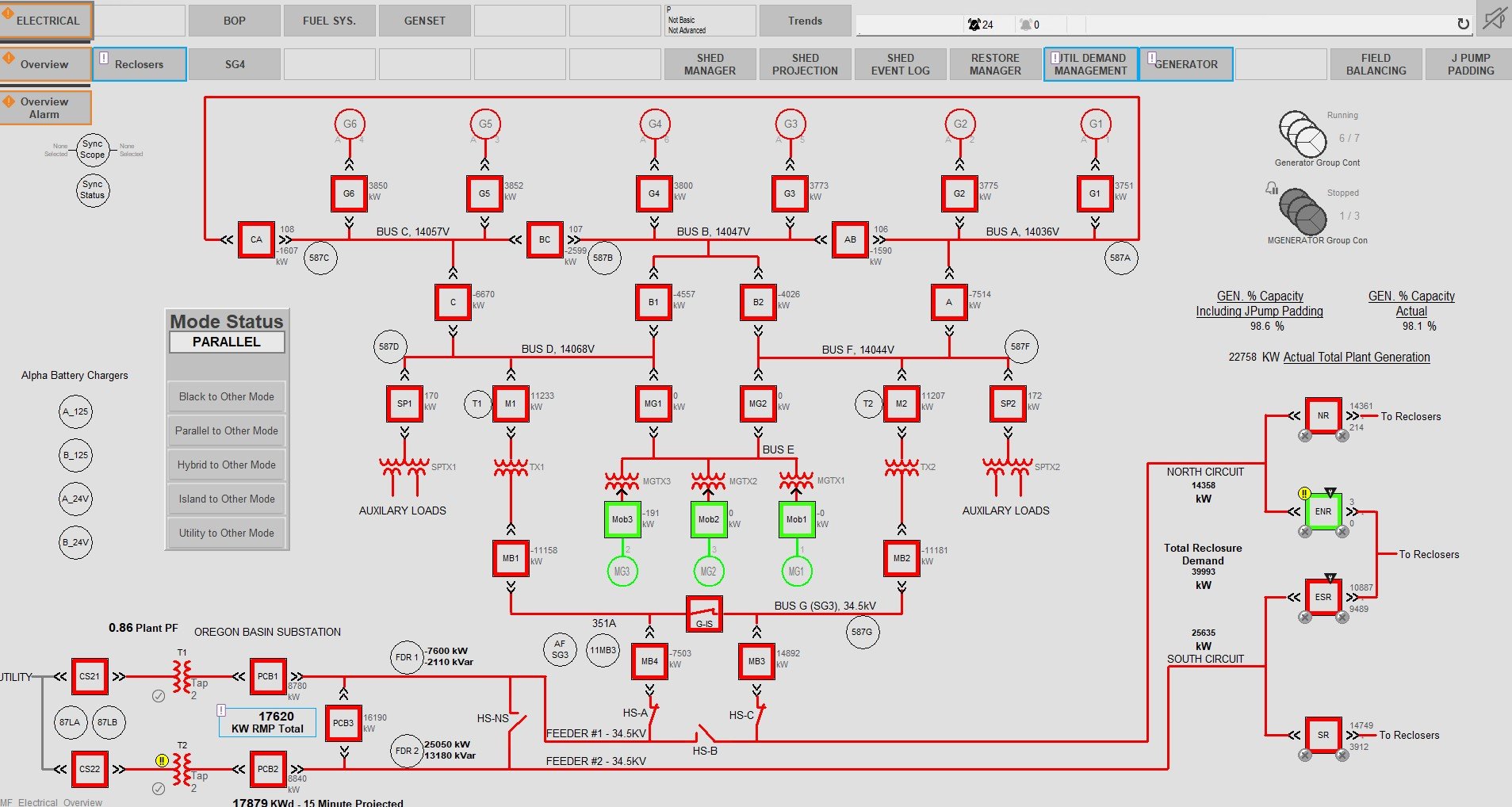Open SHED PROJECTION screen
Viewport: 1512px width, 807px height.
click(806, 64)
